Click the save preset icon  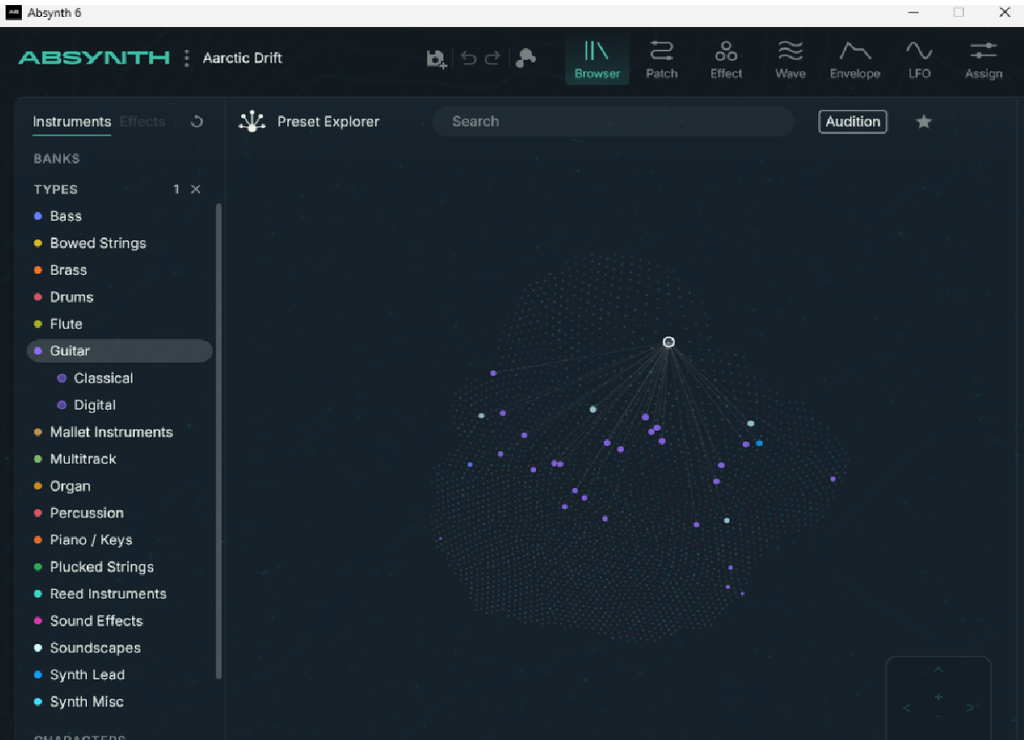pyautogui.click(x=436, y=59)
